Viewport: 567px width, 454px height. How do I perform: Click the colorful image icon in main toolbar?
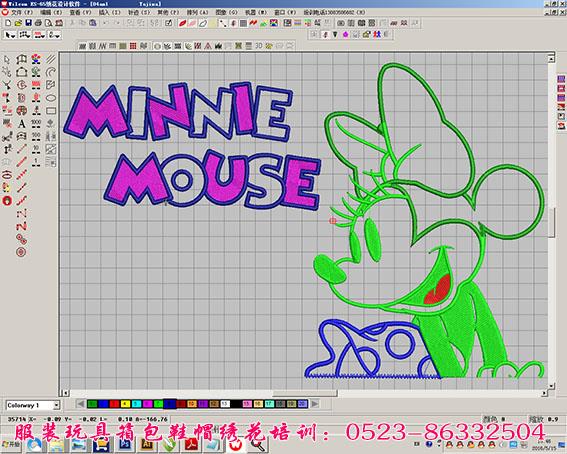point(274,23)
